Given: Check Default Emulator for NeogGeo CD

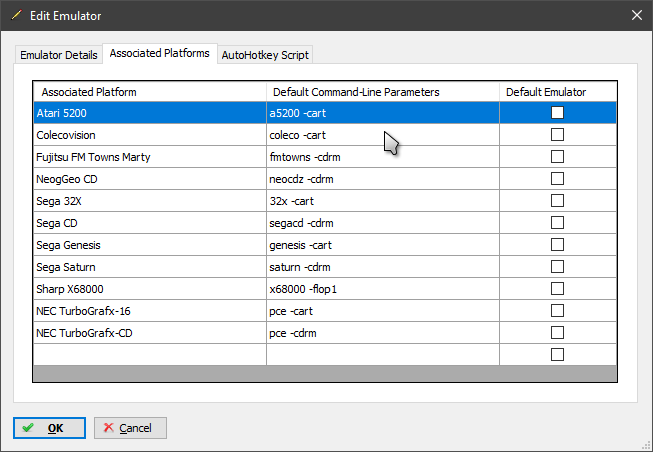Looking at the screenshot, I should (557, 179).
